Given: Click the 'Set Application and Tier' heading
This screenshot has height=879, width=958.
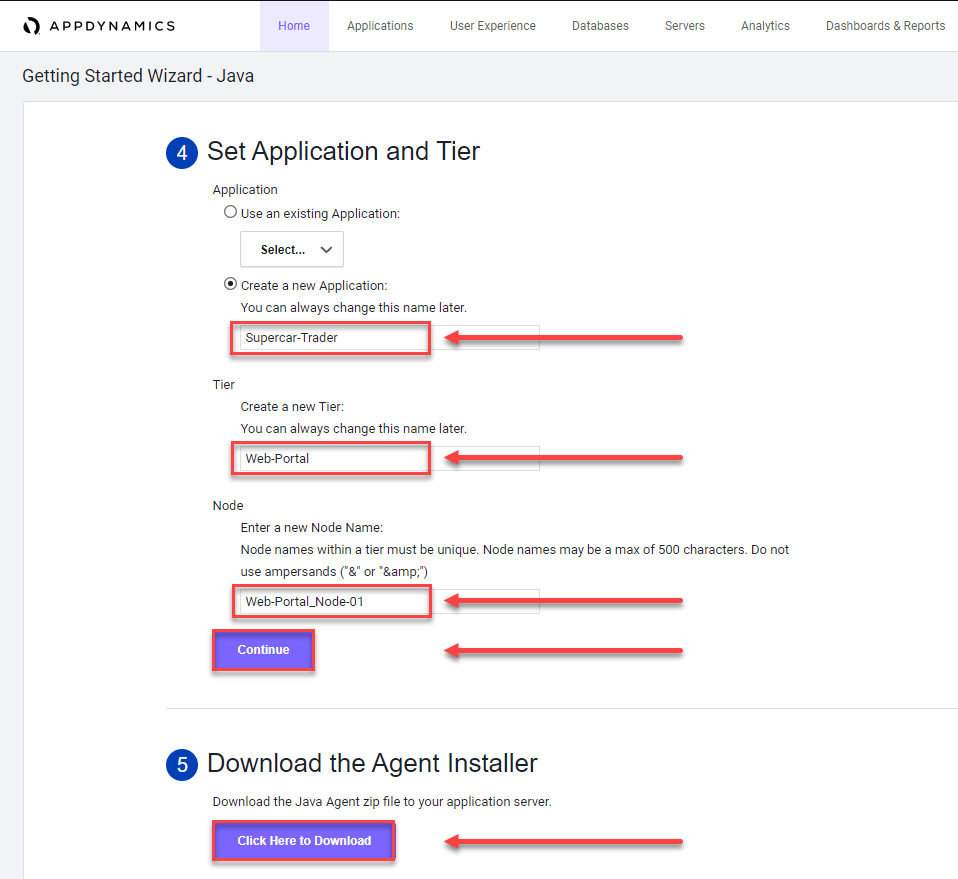Looking at the screenshot, I should point(343,151).
